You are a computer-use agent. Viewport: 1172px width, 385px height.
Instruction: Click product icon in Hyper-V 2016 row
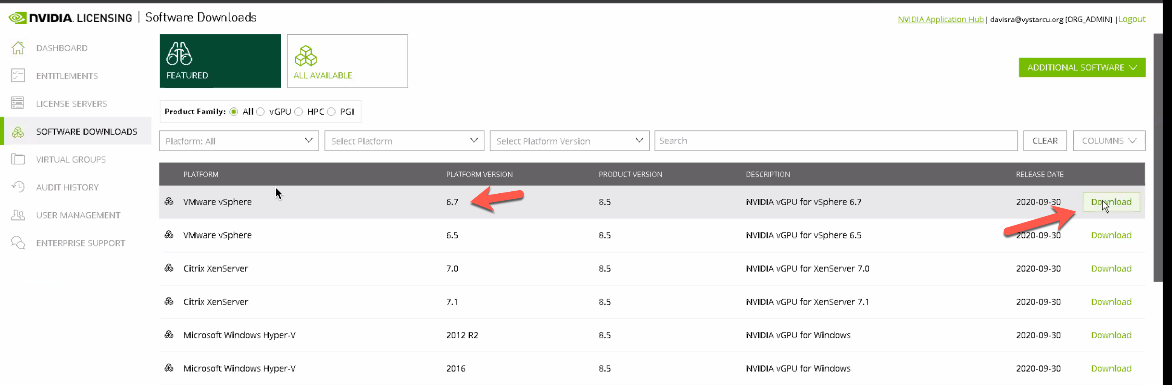tap(169, 368)
